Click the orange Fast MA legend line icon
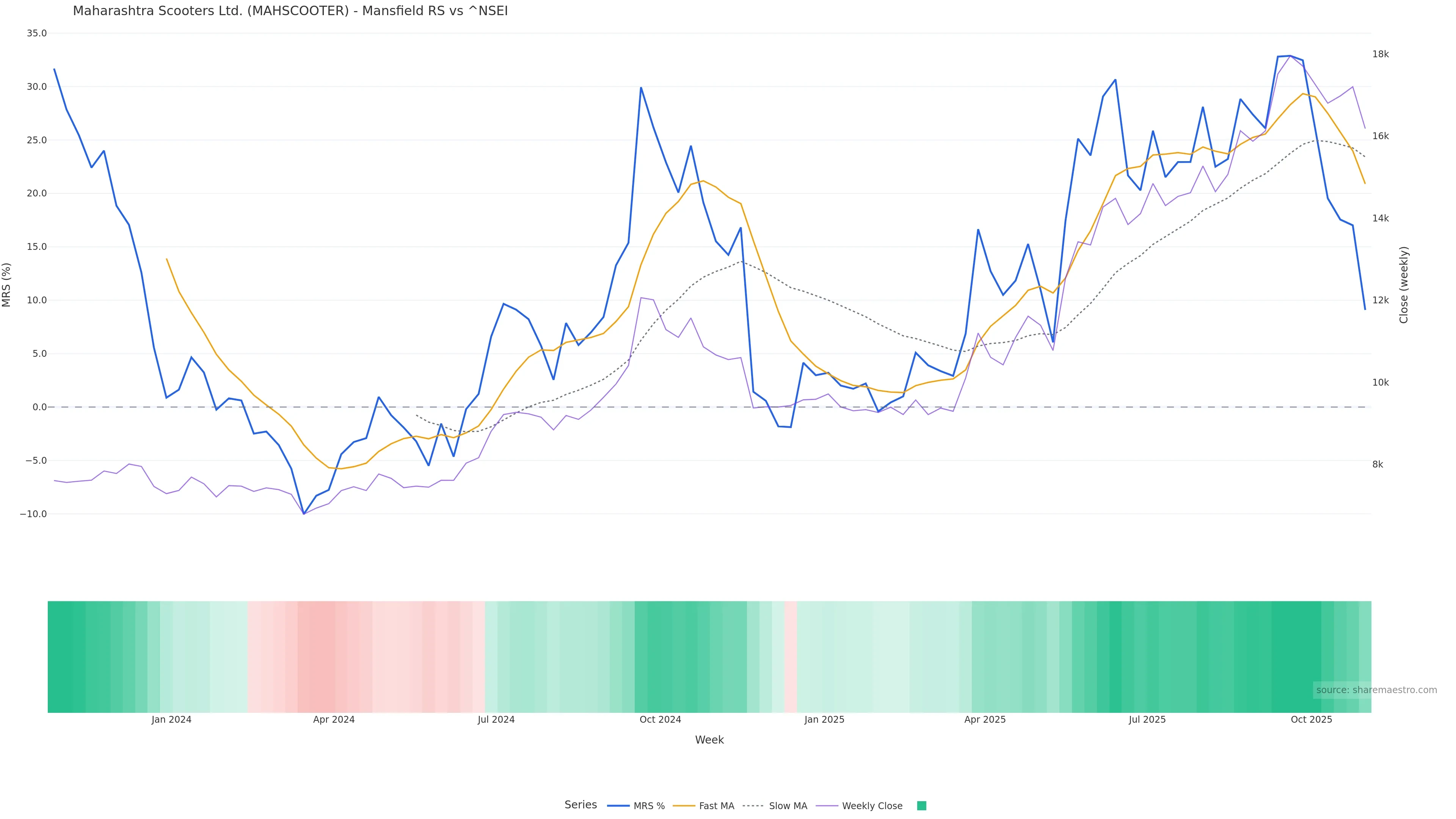 click(x=684, y=806)
